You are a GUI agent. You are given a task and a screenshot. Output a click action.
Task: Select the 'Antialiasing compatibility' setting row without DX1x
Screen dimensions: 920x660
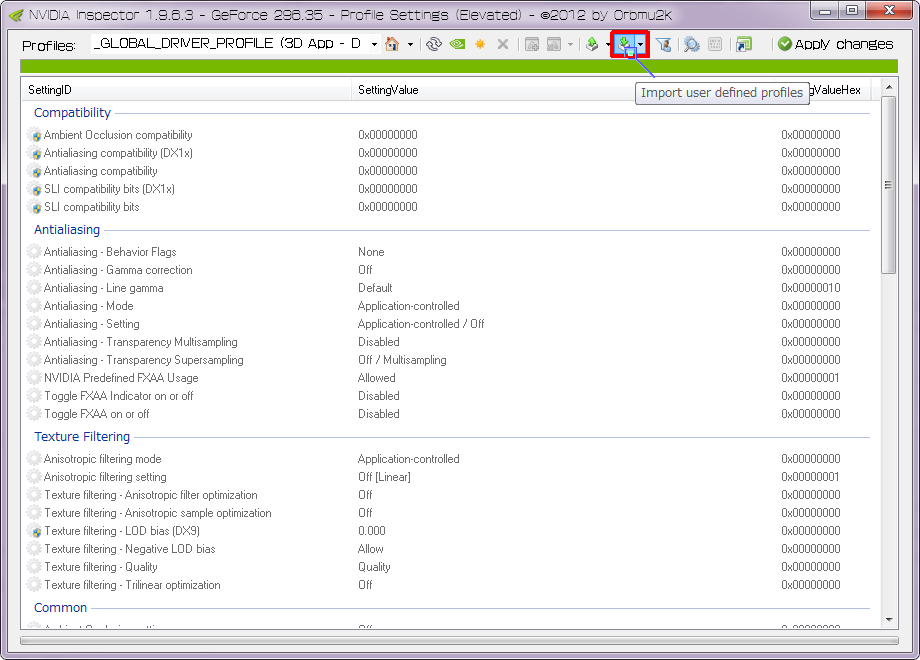pyautogui.click(x=100, y=171)
